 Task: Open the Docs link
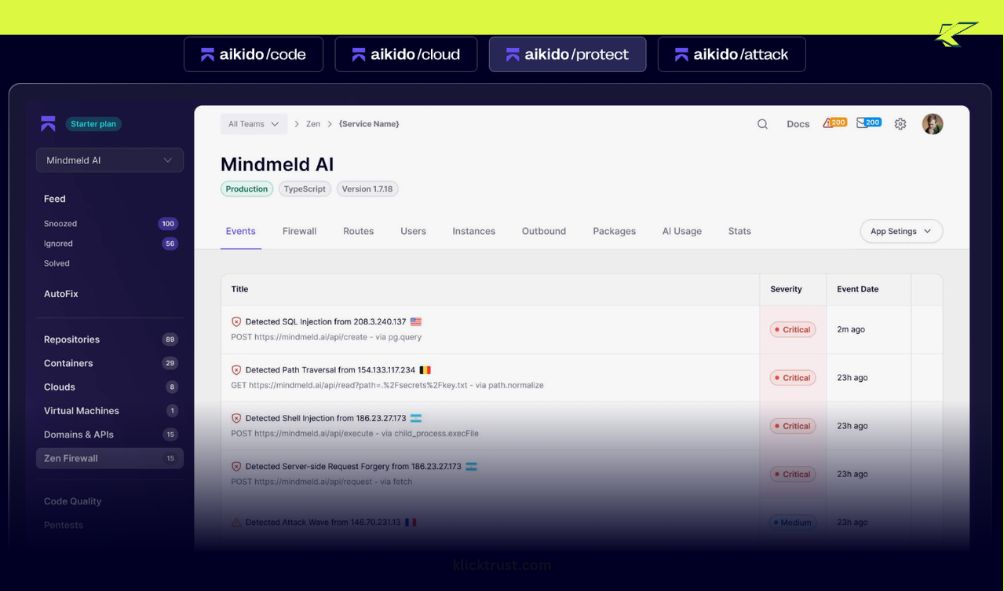pyautogui.click(x=797, y=124)
